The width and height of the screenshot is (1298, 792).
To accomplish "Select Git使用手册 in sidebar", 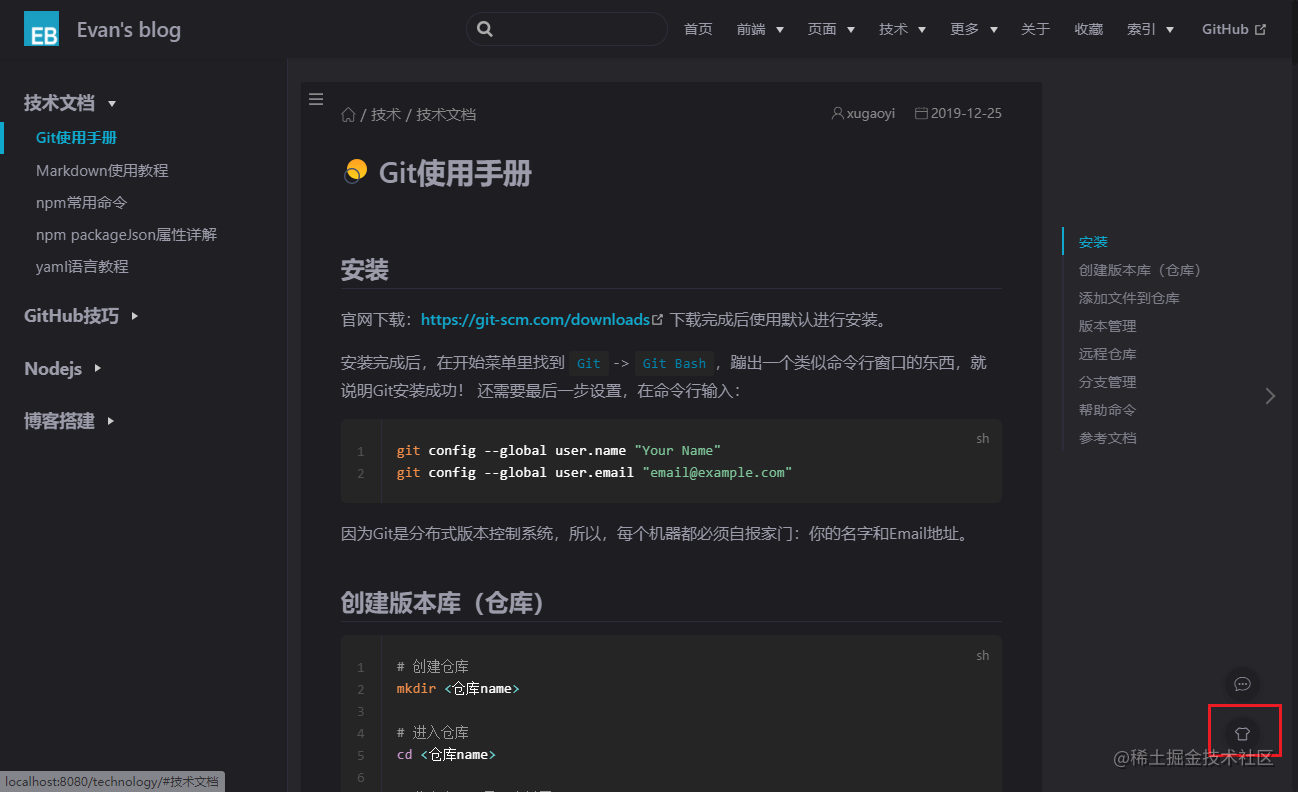I will point(76,138).
